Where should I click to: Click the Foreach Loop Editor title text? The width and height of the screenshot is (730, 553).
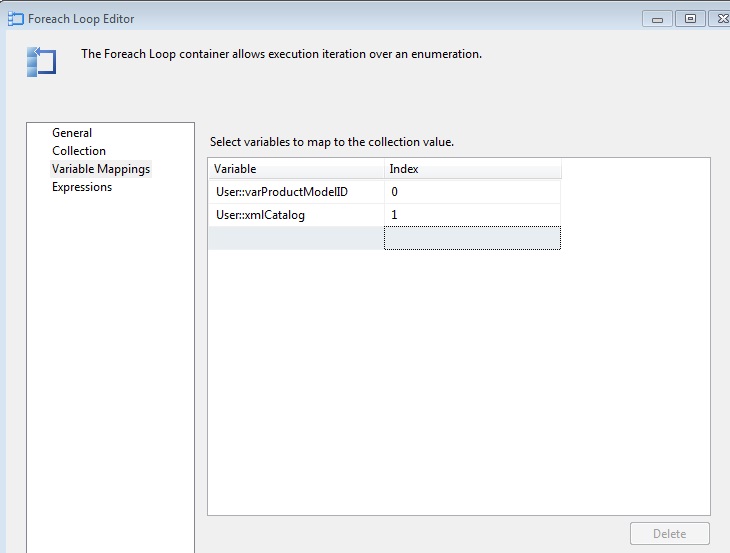pos(81,19)
